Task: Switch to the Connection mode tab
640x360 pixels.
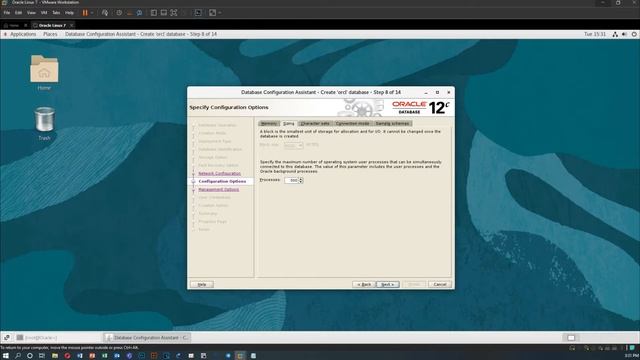Action: coord(352,123)
